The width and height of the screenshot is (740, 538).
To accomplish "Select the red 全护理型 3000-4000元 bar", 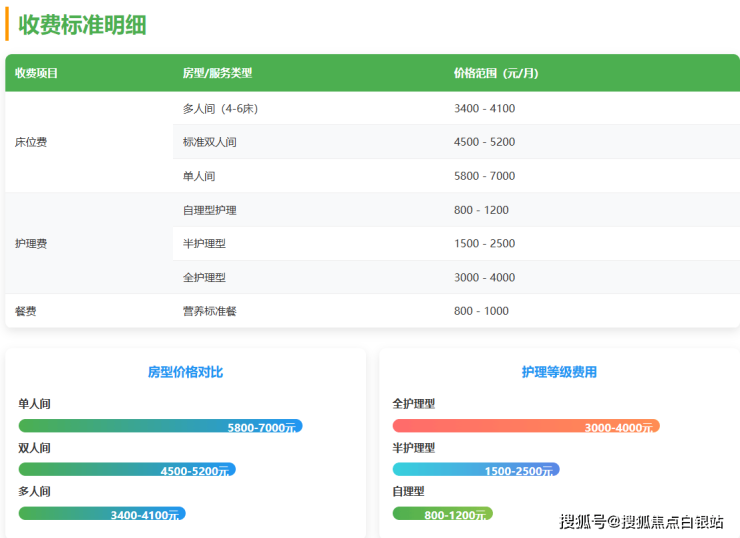I will click(x=526, y=426).
